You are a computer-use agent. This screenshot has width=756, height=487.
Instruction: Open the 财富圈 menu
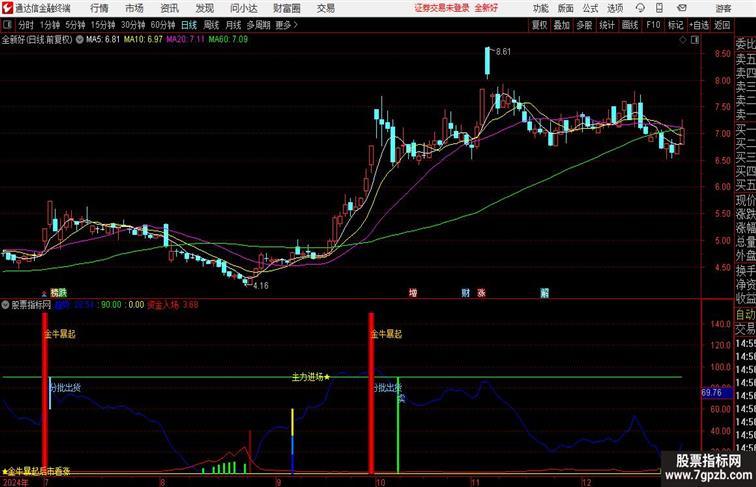coord(287,8)
